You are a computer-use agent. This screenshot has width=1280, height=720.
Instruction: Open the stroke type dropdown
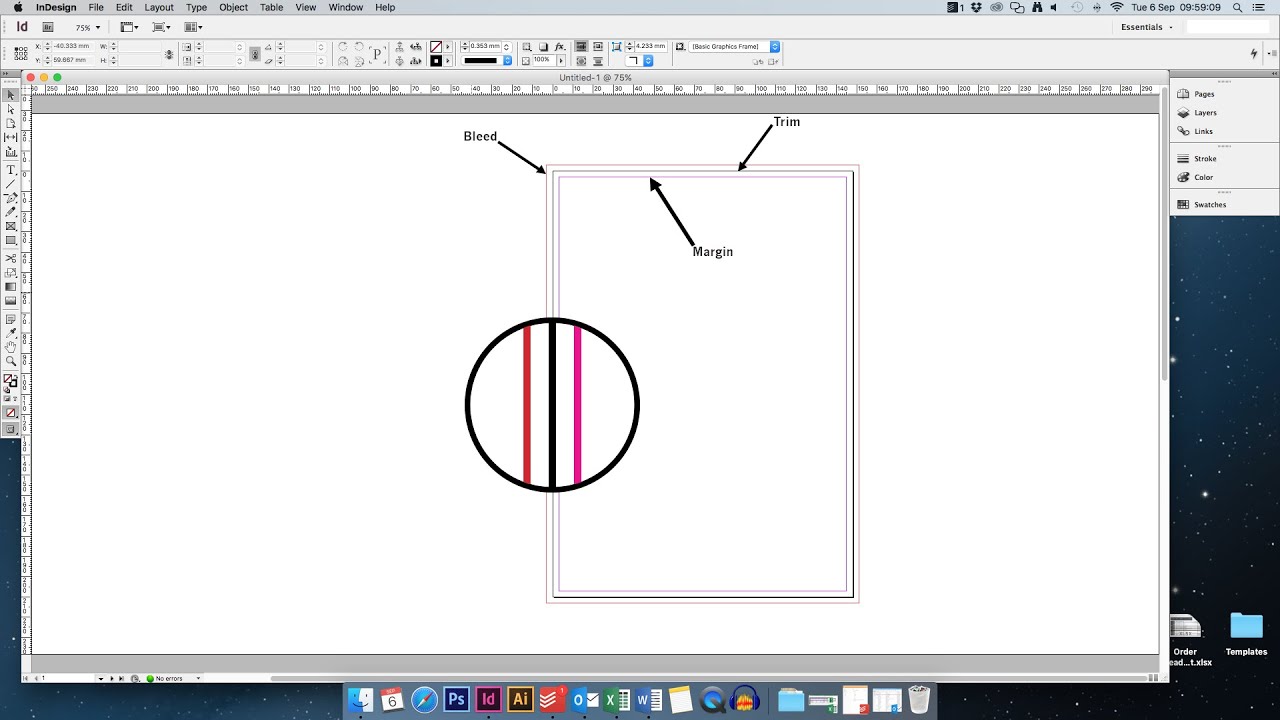487,61
